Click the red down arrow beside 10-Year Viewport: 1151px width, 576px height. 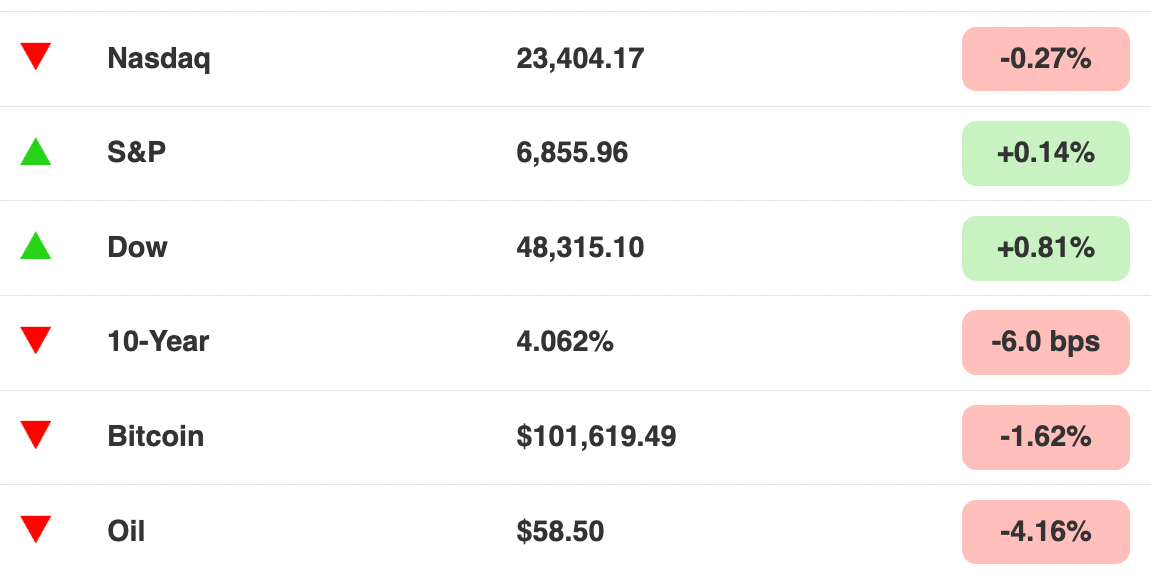pos(36,340)
